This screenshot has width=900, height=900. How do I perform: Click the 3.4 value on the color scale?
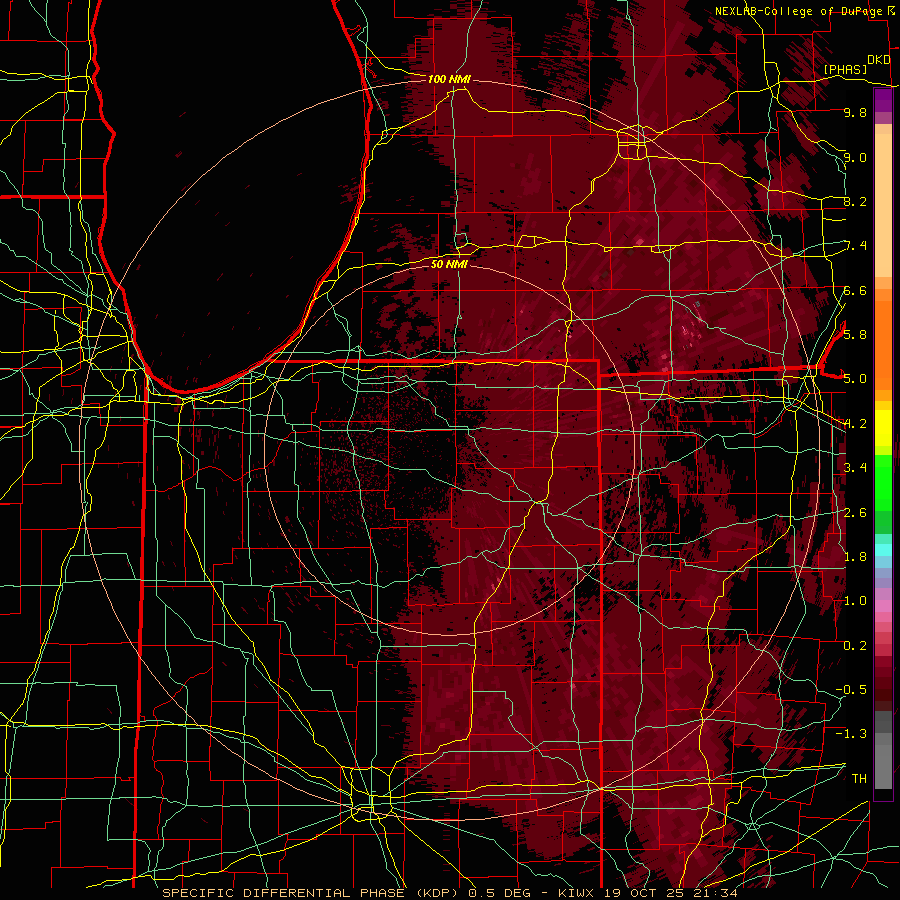tap(855, 467)
